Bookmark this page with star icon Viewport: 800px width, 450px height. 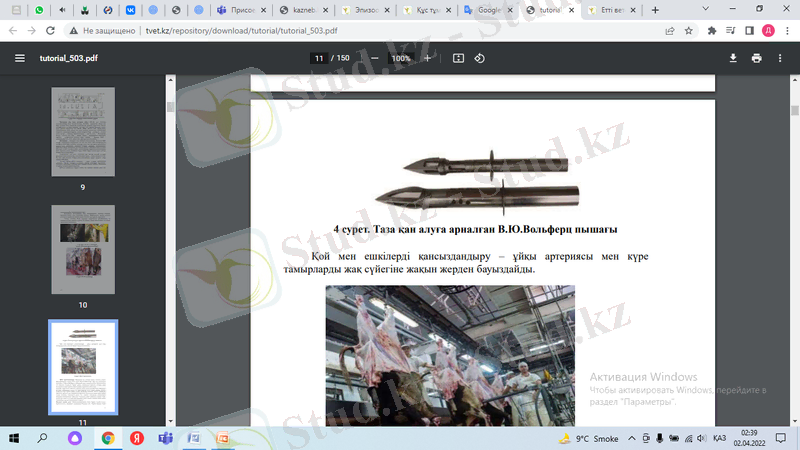690,31
